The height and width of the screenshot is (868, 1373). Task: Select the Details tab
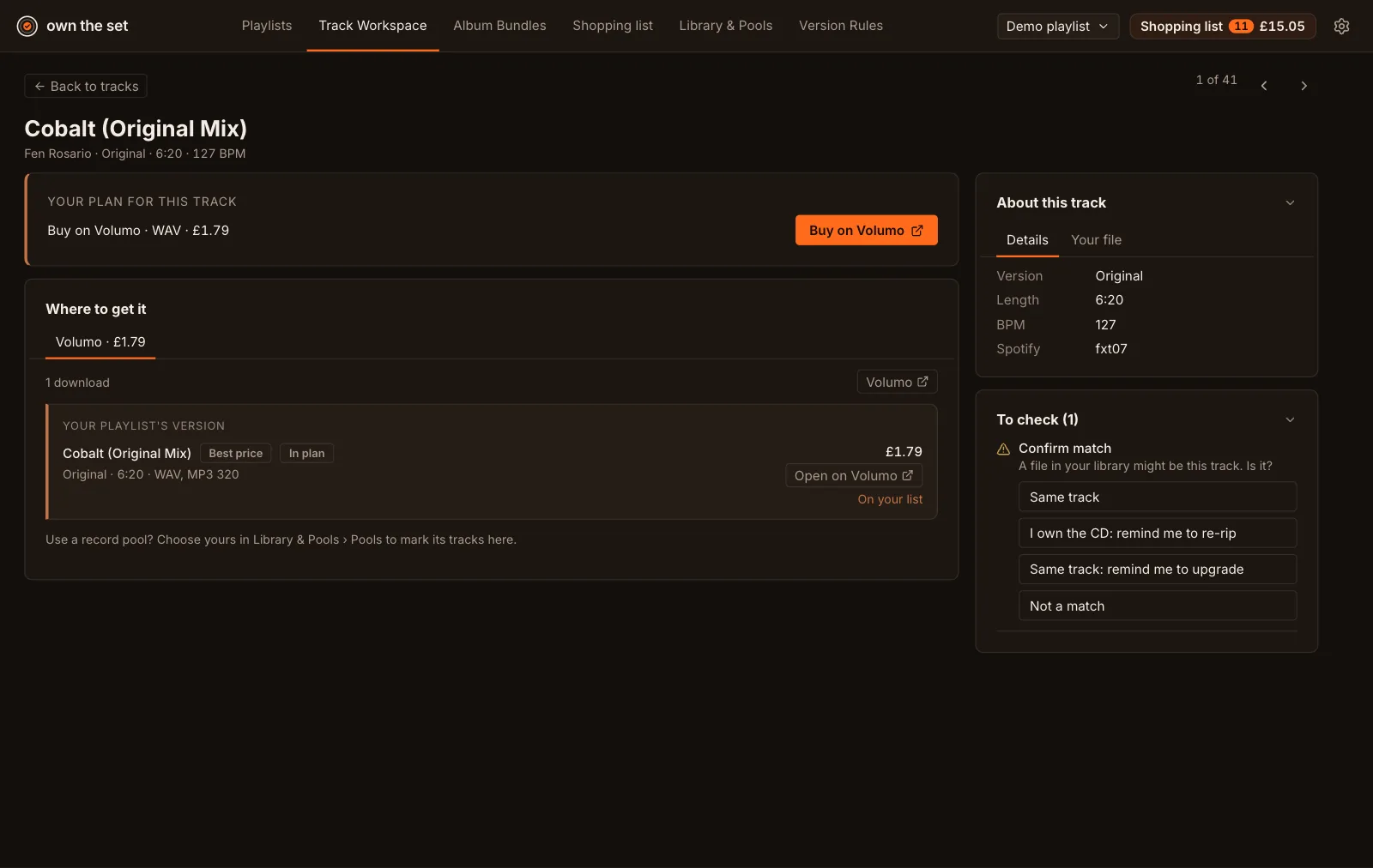1027,240
